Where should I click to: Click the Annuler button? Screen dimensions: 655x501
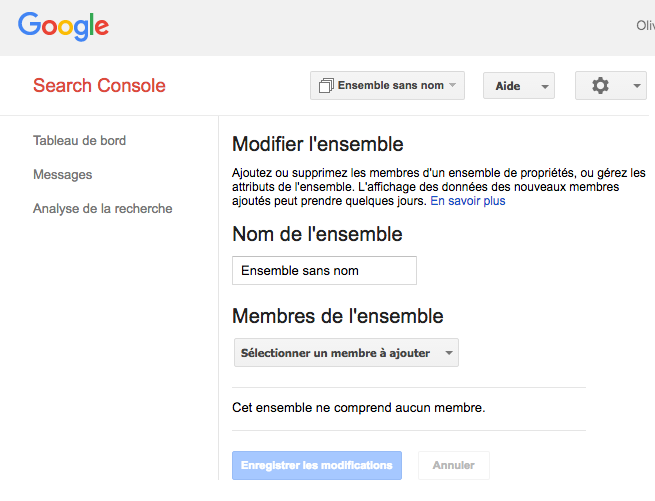[x=453, y=466]
